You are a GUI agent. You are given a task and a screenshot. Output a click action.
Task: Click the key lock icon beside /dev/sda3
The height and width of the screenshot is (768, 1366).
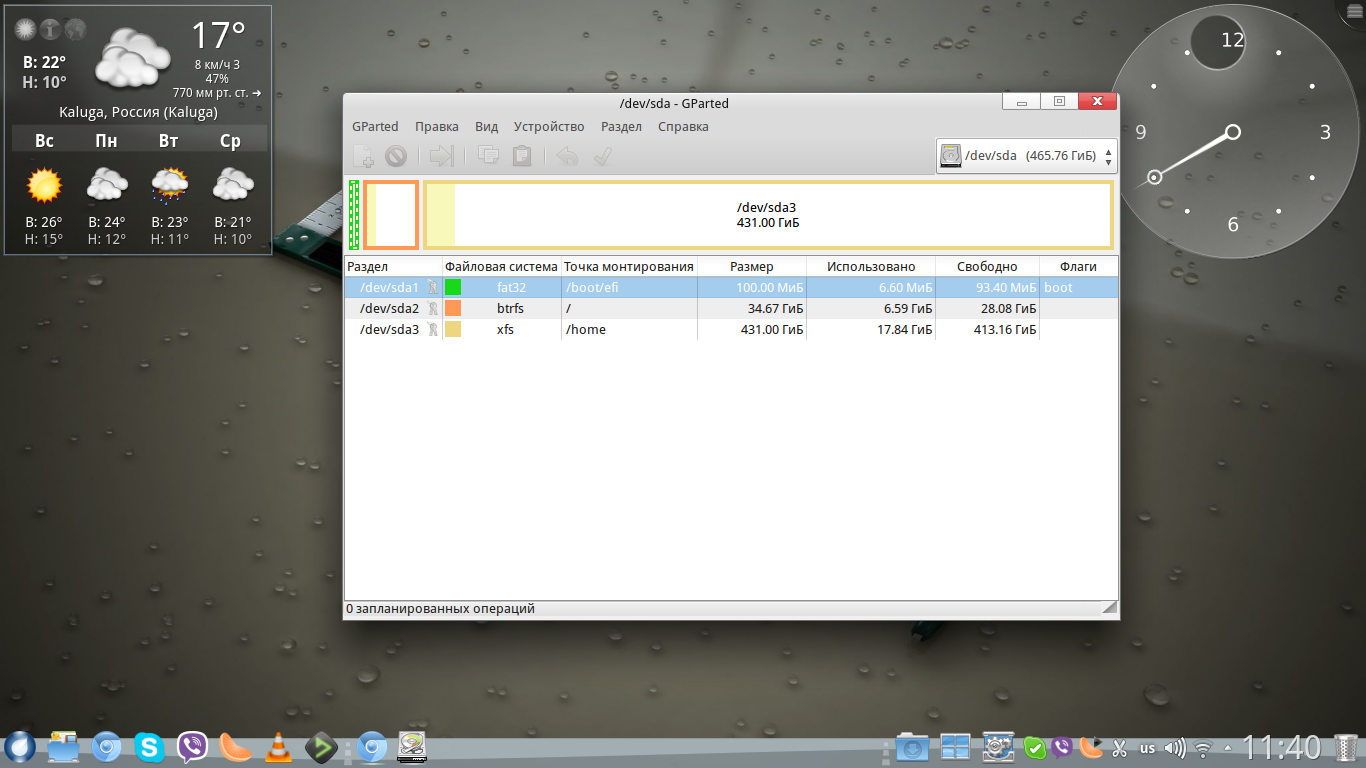coord(433,329)
